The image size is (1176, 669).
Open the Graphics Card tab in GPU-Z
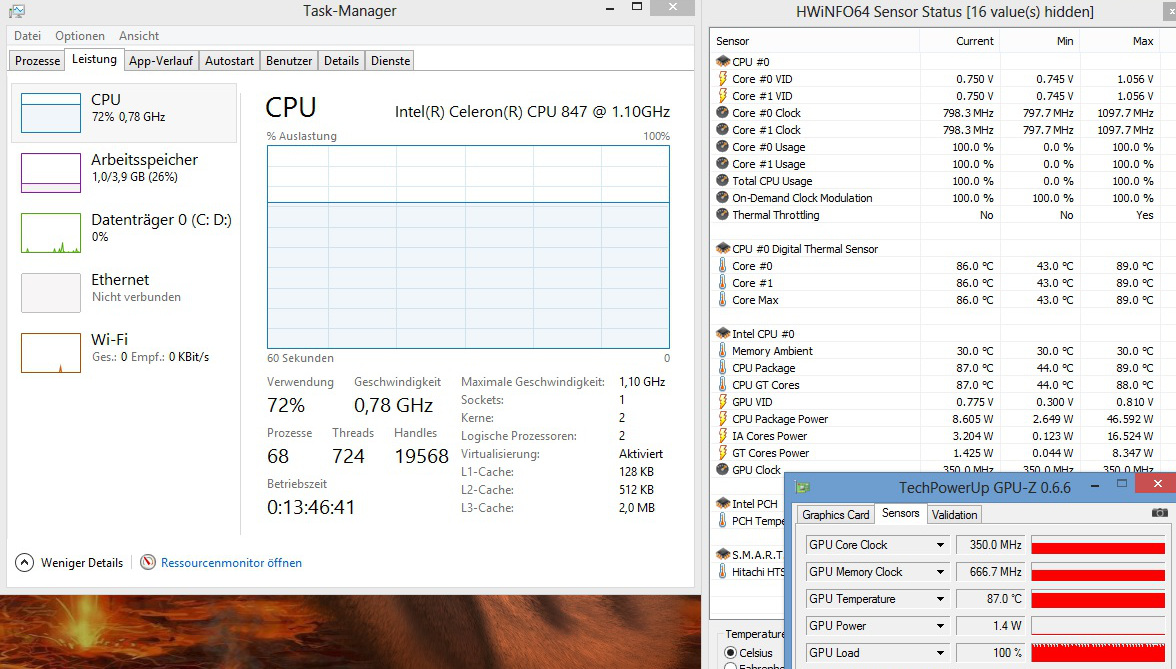(836, 514)
